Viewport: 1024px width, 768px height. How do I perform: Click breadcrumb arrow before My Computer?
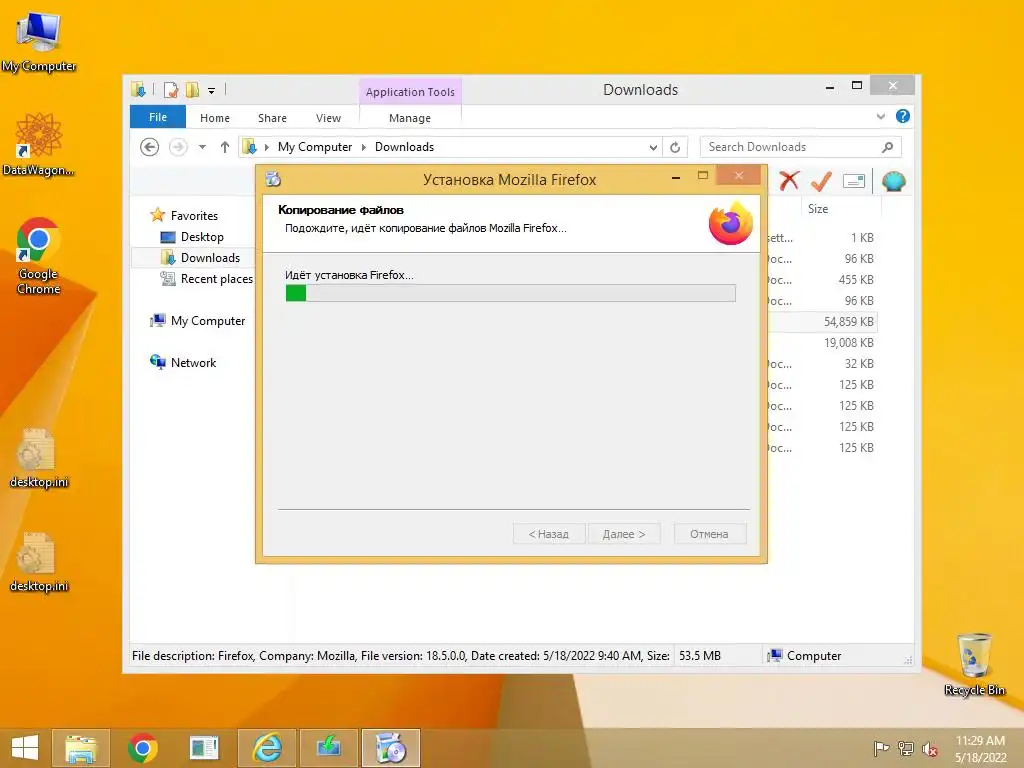pyautogui.click(x=266, y=147)
